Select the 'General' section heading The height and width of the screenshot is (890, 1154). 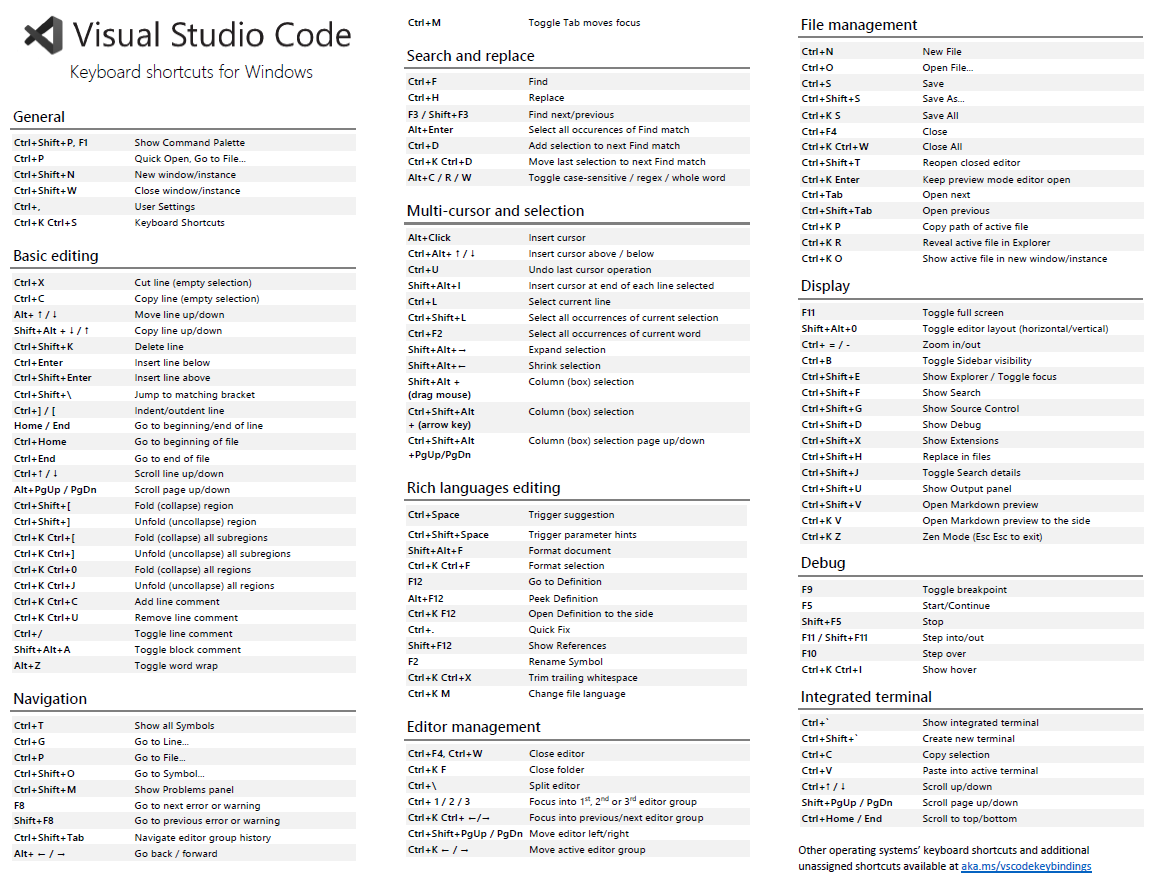(x=39, y=117)
